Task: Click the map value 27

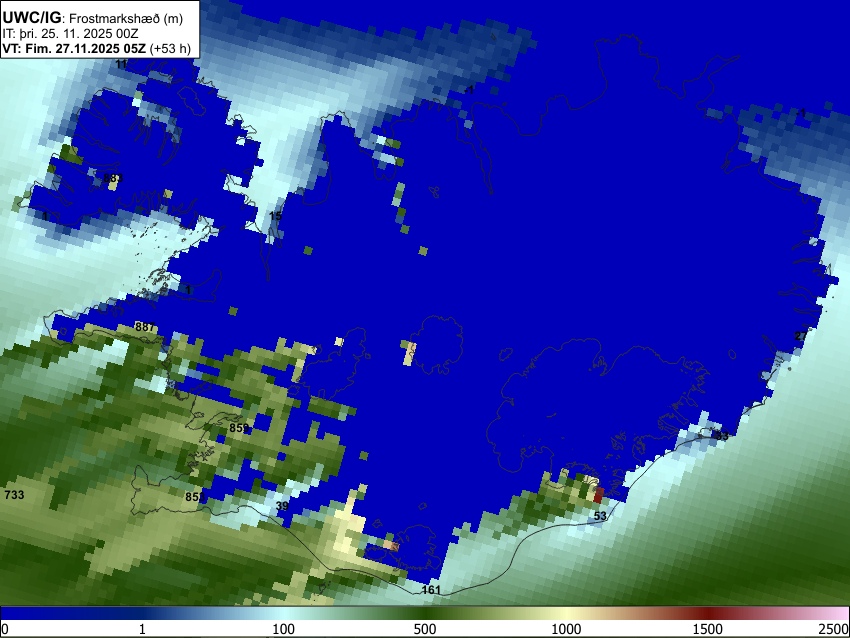Action: (801, 336)
